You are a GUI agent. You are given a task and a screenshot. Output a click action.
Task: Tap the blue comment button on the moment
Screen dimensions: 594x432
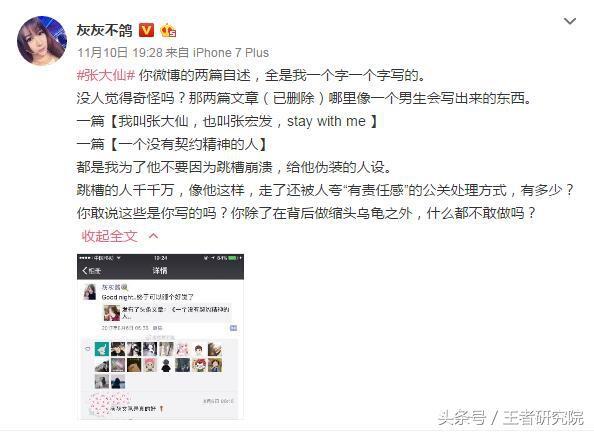click(x=233, y=328)
